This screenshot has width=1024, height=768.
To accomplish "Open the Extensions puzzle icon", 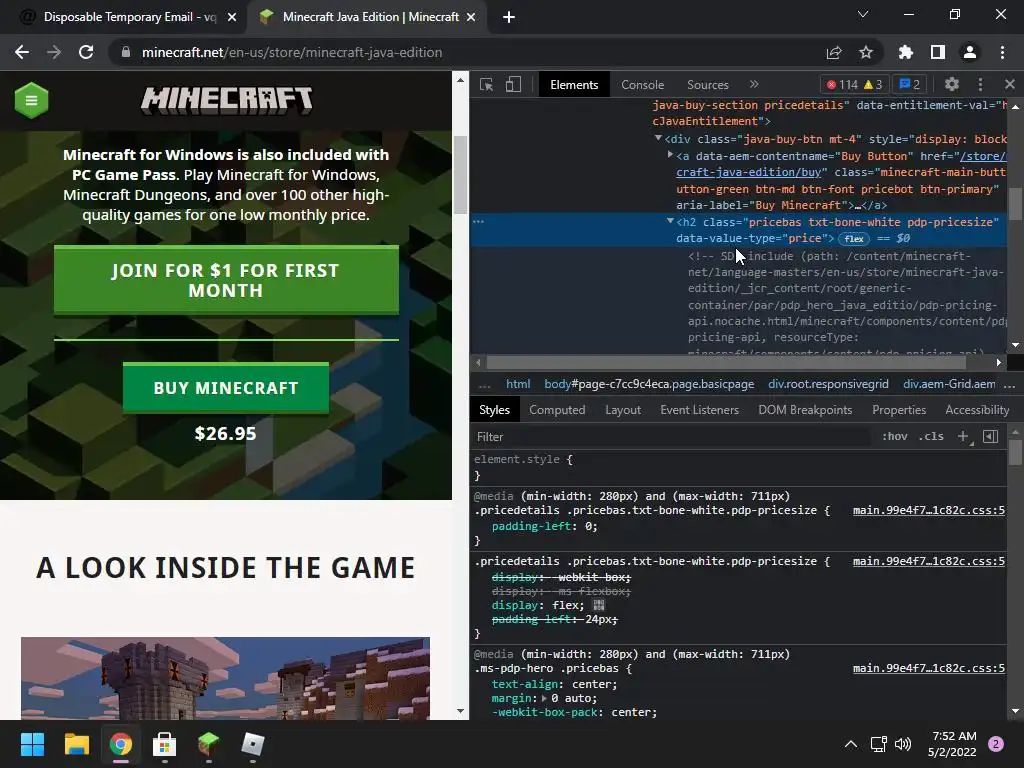I will click(905, 52).
